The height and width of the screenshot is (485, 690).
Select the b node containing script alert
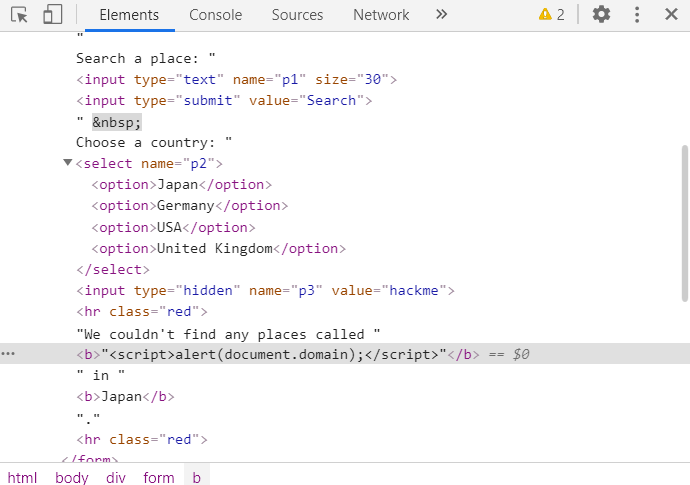coord(278,354)
